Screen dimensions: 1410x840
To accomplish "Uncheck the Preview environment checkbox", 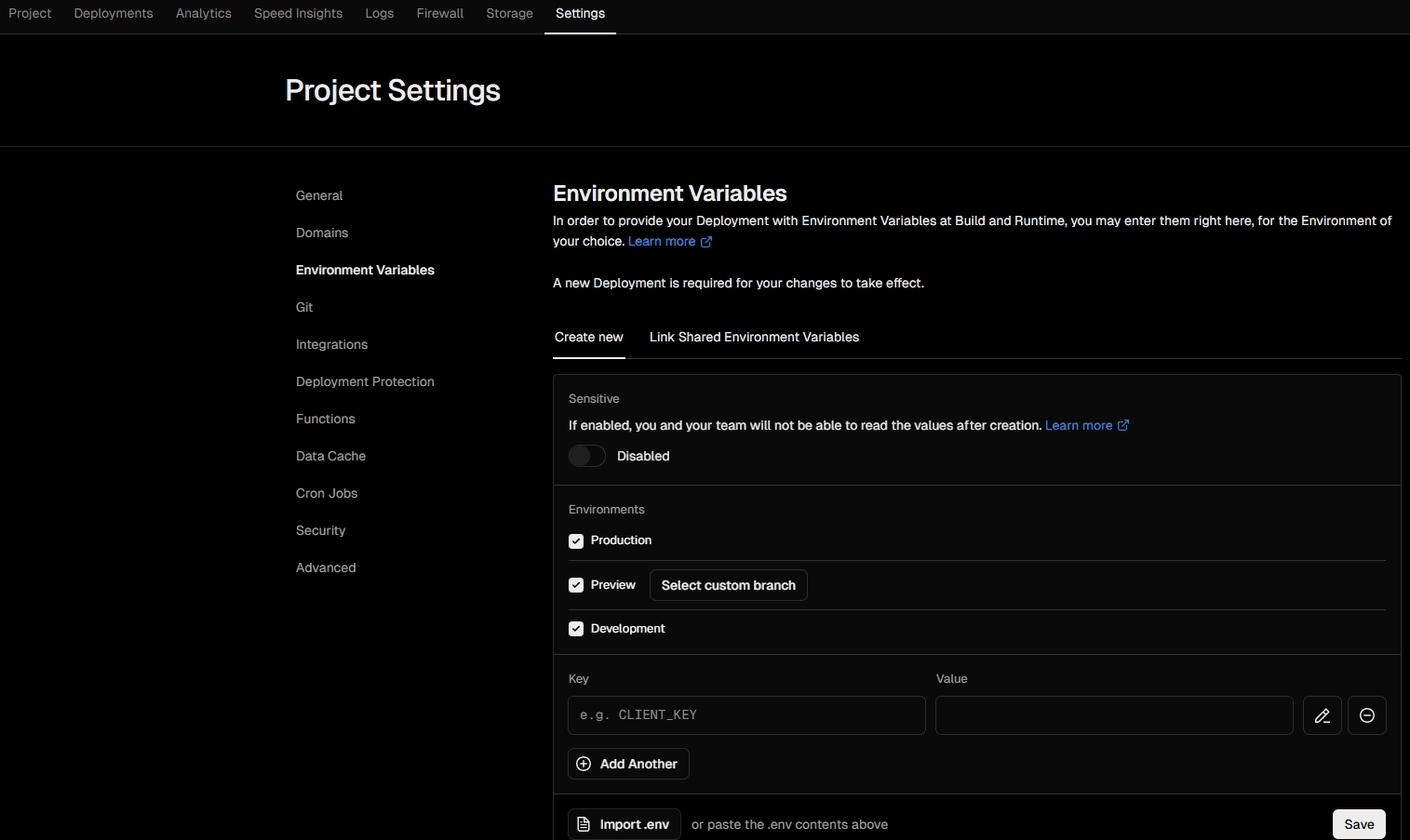I will 576,585.
